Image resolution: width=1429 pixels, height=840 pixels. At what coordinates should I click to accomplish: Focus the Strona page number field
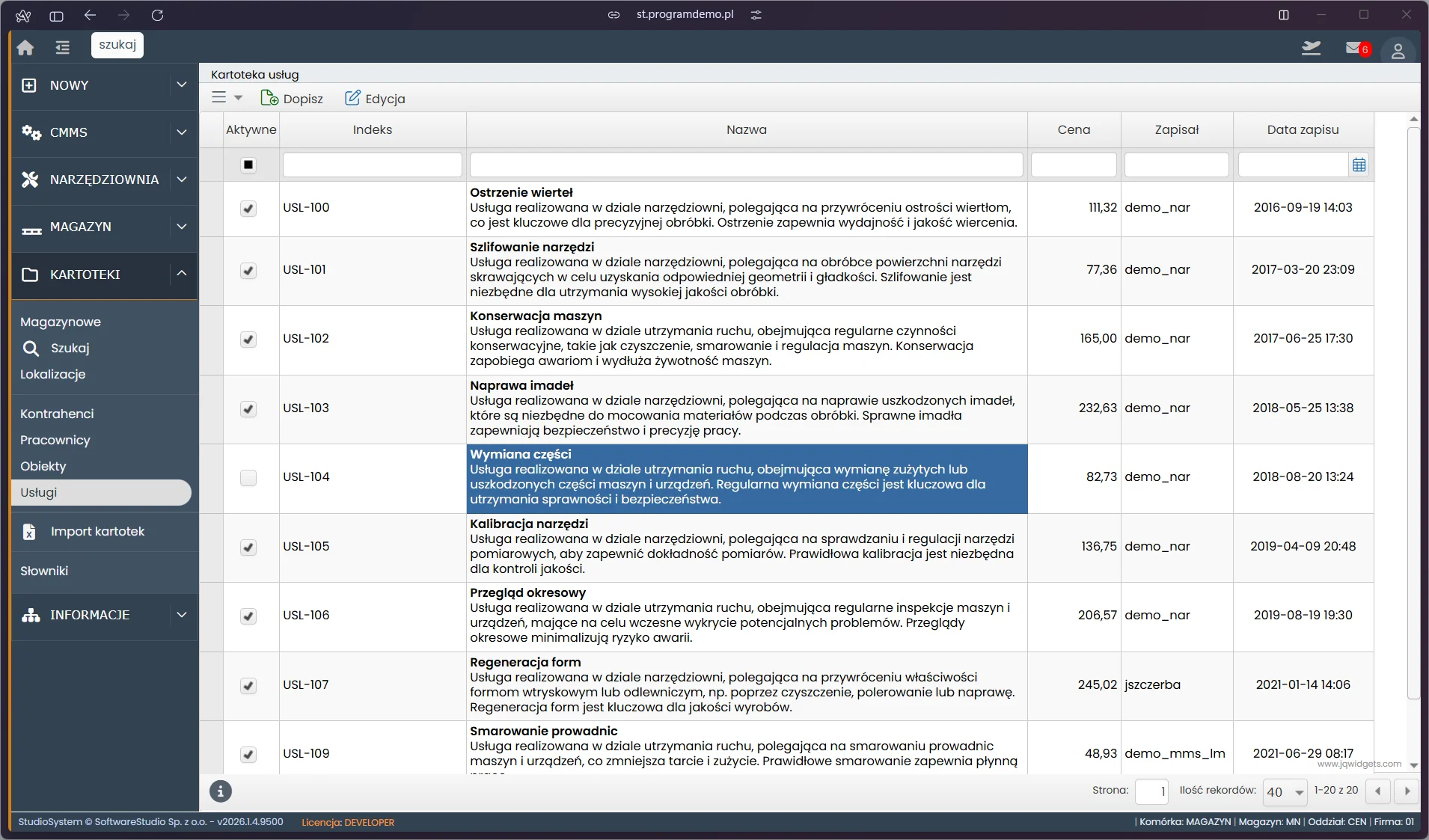tap(1151, 791)
